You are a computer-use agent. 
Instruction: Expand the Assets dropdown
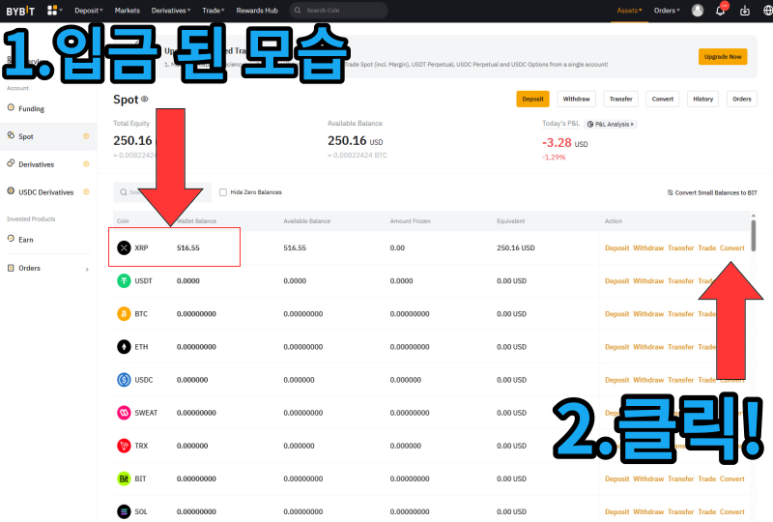(x=629, y=10)
